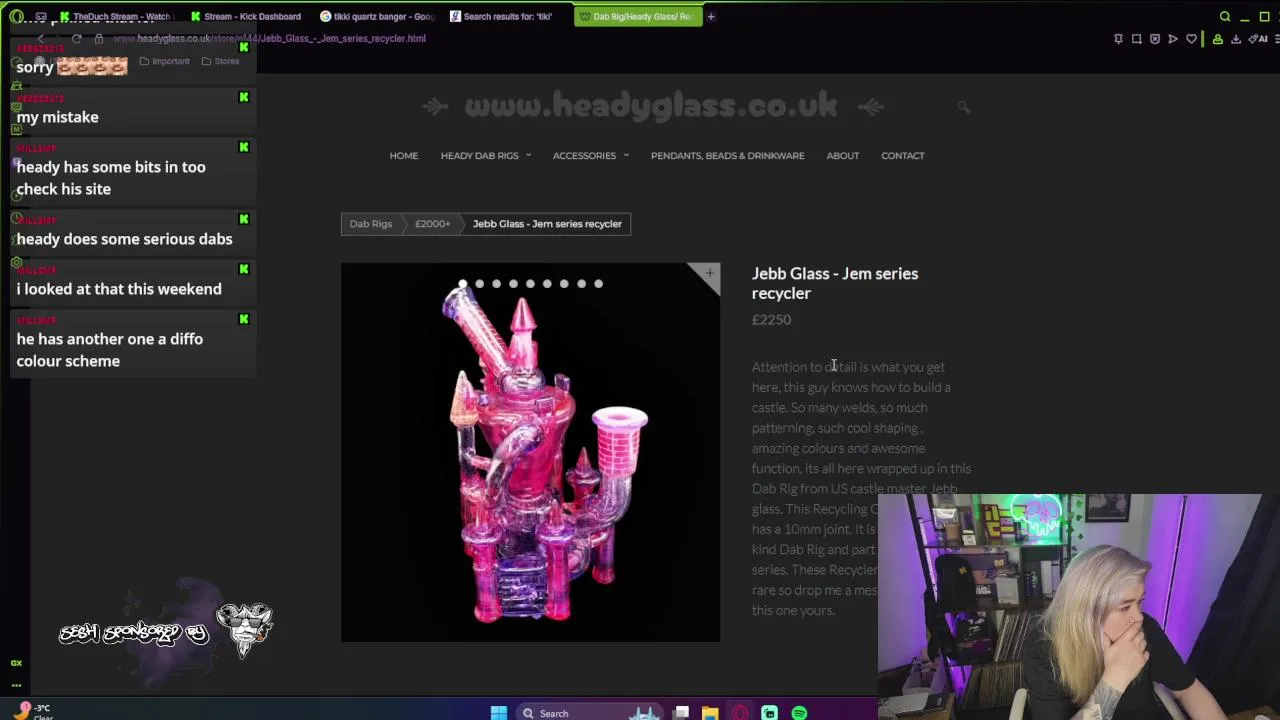This screenshot has width=1280, height=720.
Task: Open the green app icon beside Spotify
Action: (x=769, y=713)
